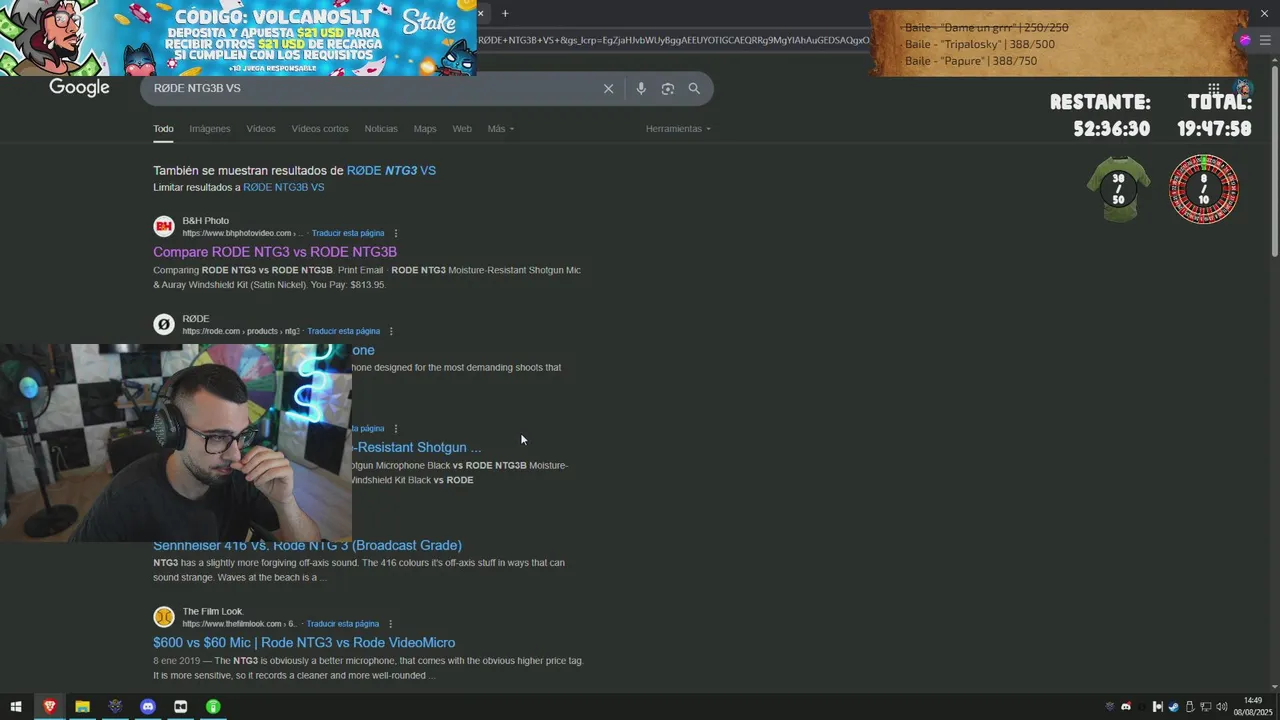The image size is (1280, 720).
Task: Clear the search box with the X icon
Action: coord(608,89)
